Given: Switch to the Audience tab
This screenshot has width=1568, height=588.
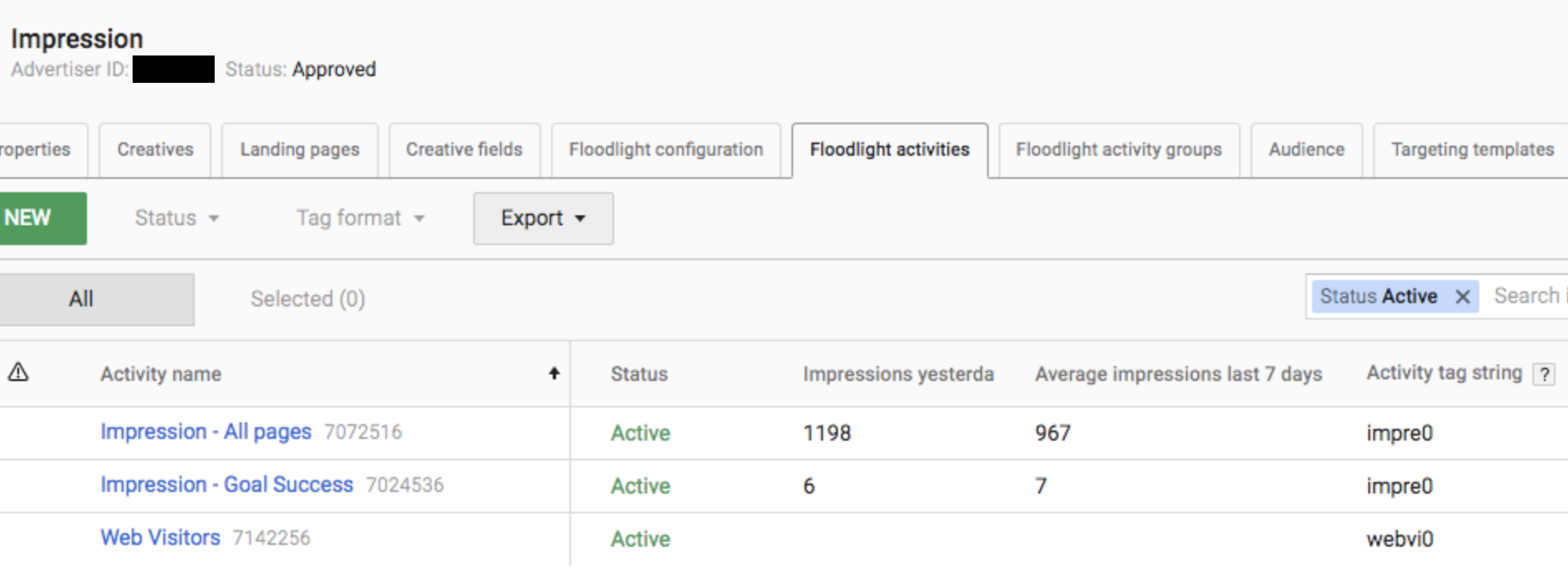Looking at the screenshot, I should pos(1307,150).
